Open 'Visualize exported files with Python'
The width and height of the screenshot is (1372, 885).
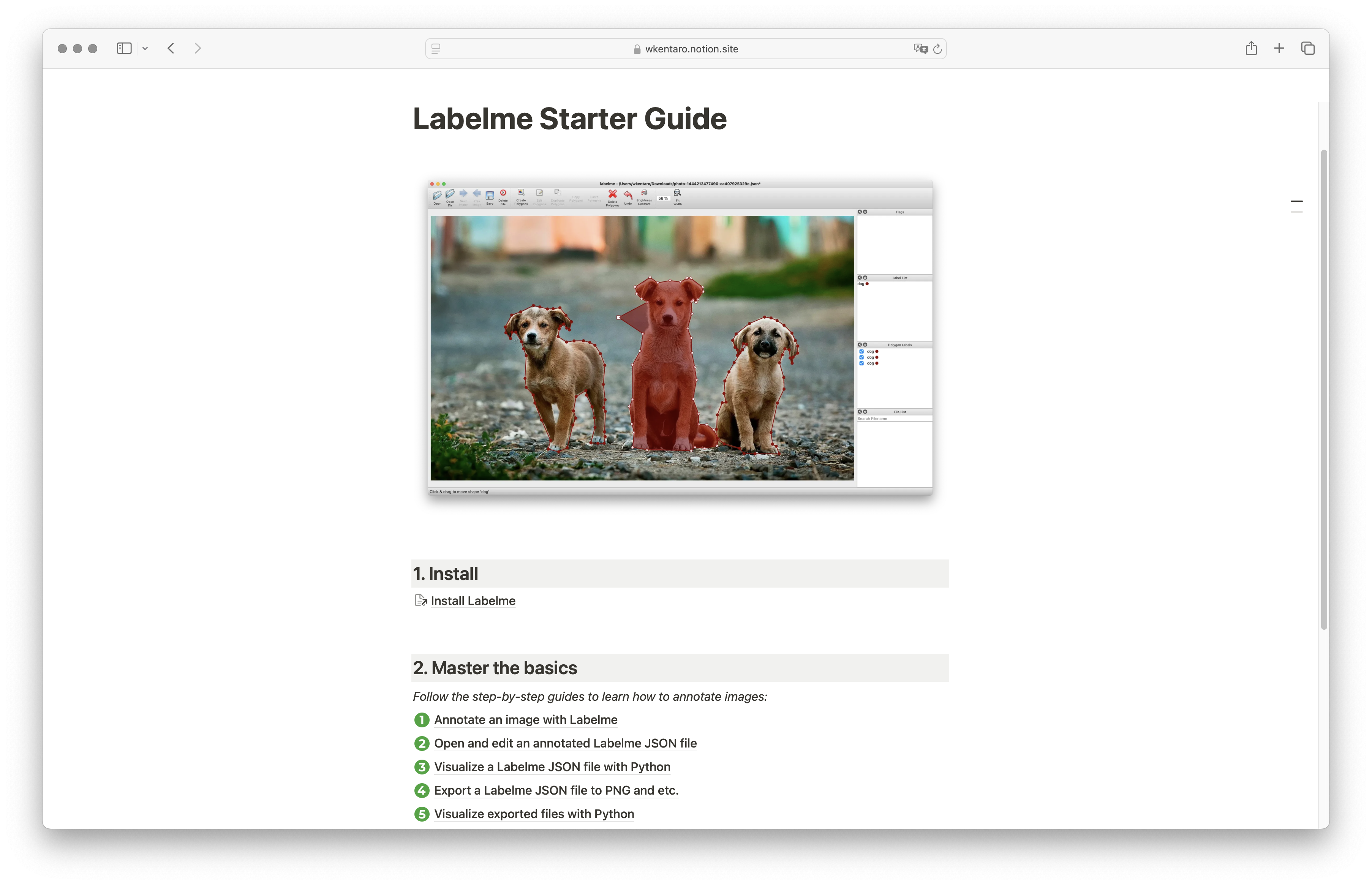[x=534, y=814]
